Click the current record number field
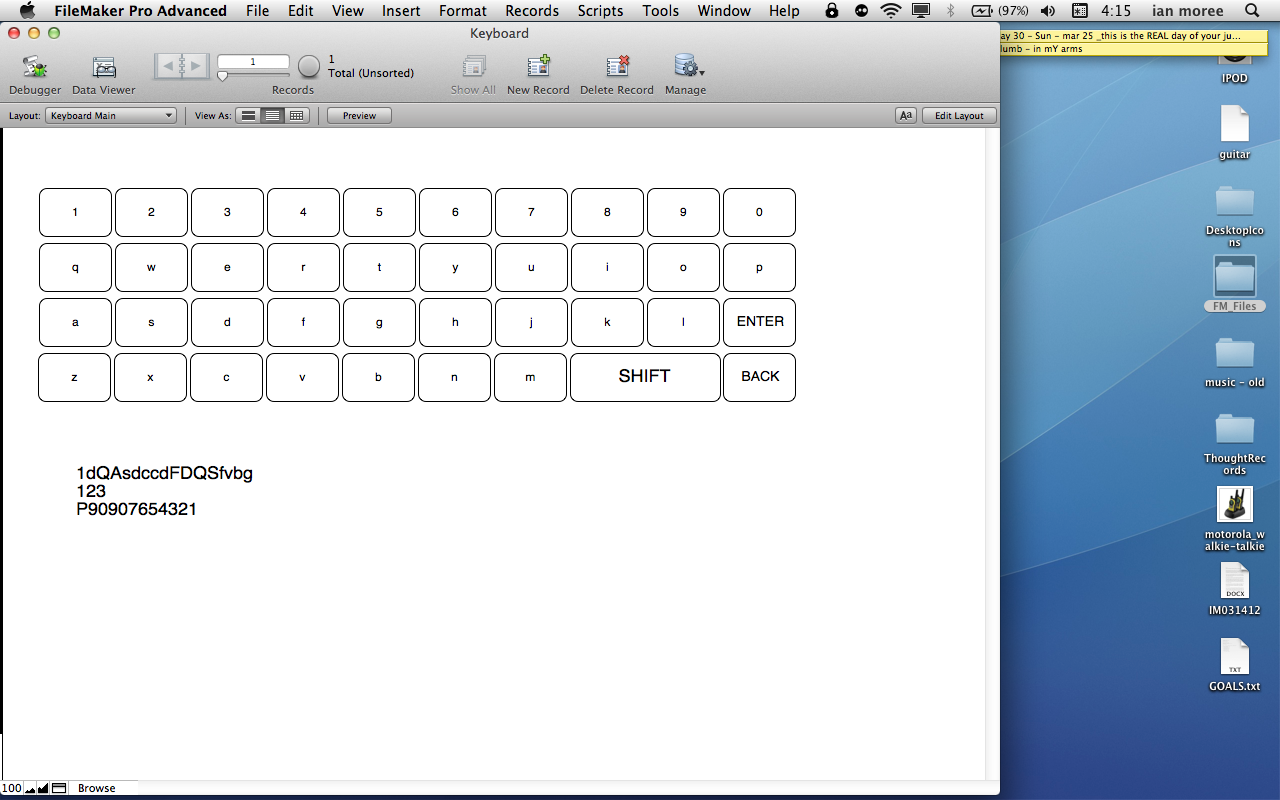This screenshot has width=1280, height=800. [253, 62]
